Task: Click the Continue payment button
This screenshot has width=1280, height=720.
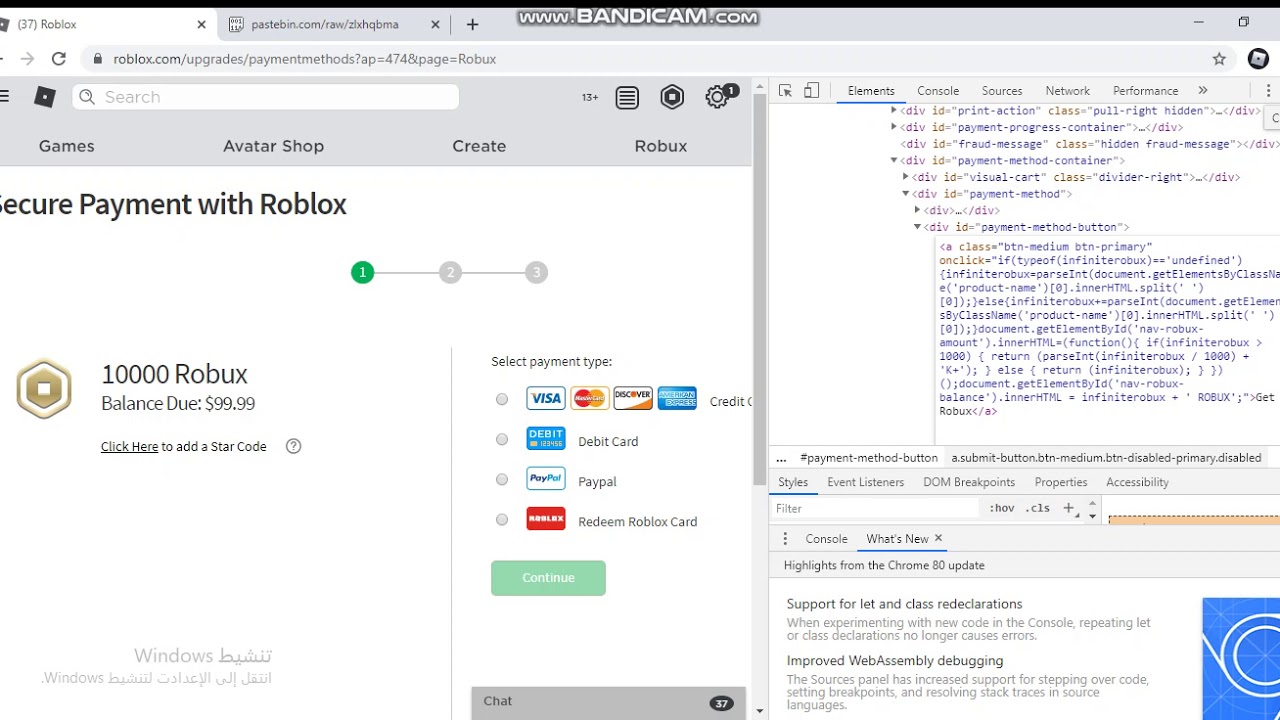Action: (x=548, y=578)
